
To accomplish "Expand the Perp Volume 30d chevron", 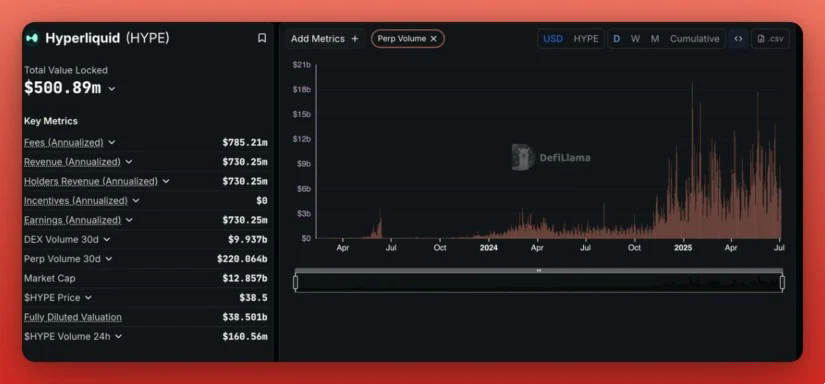I will click(109, 259).
